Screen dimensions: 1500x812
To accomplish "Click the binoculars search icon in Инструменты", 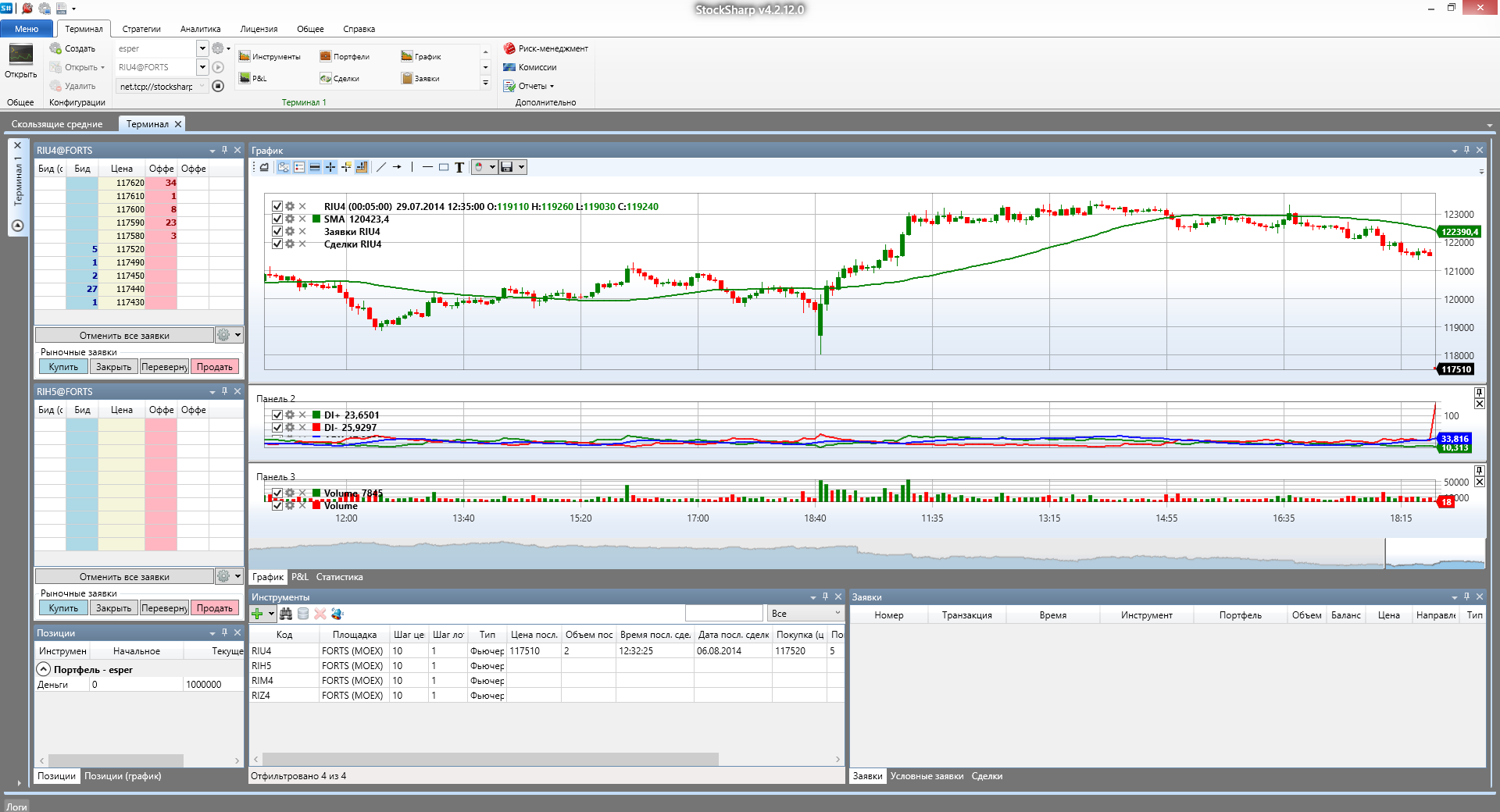I will coord(286,614).
